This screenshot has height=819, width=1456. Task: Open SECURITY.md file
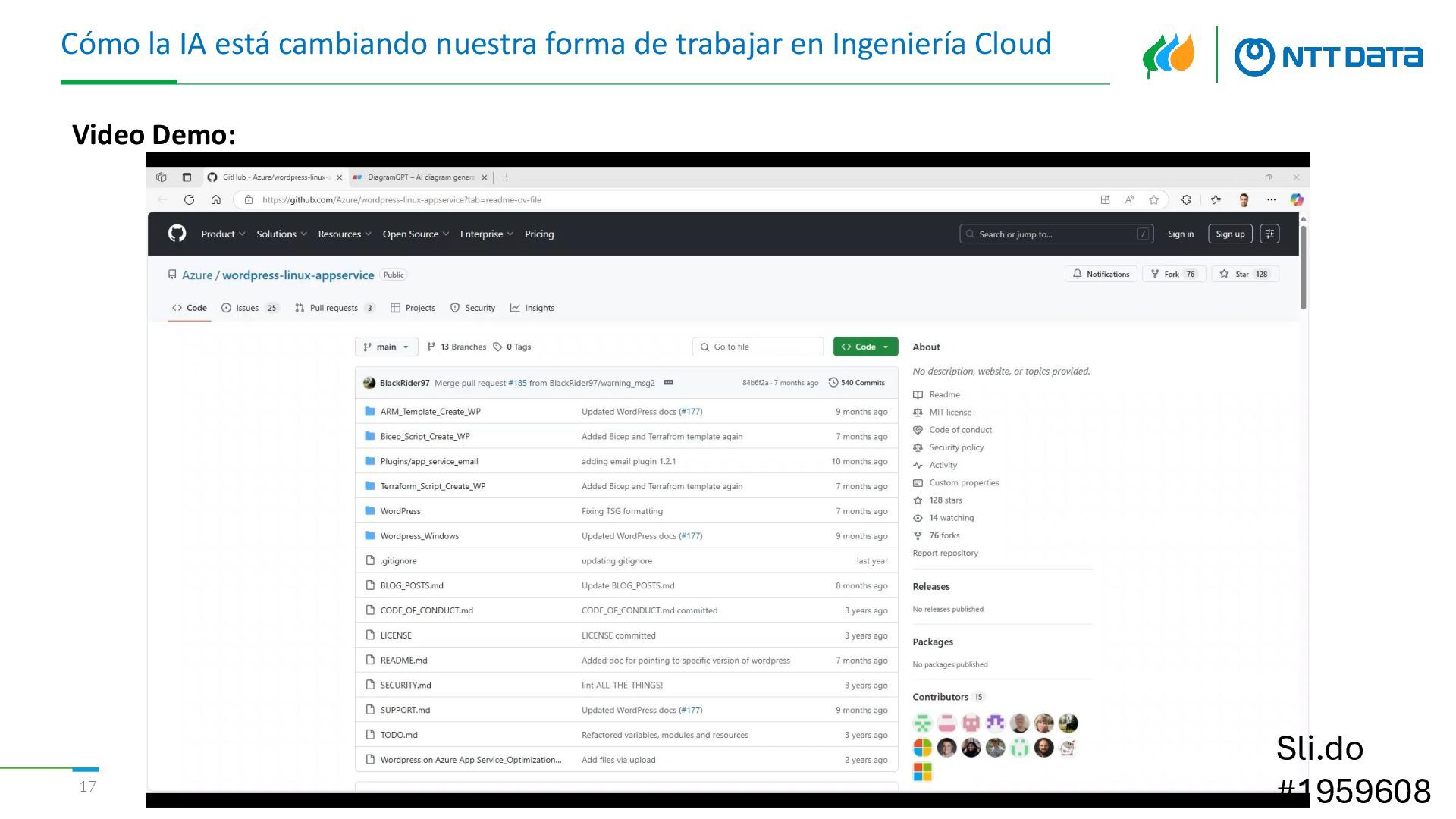406,686
